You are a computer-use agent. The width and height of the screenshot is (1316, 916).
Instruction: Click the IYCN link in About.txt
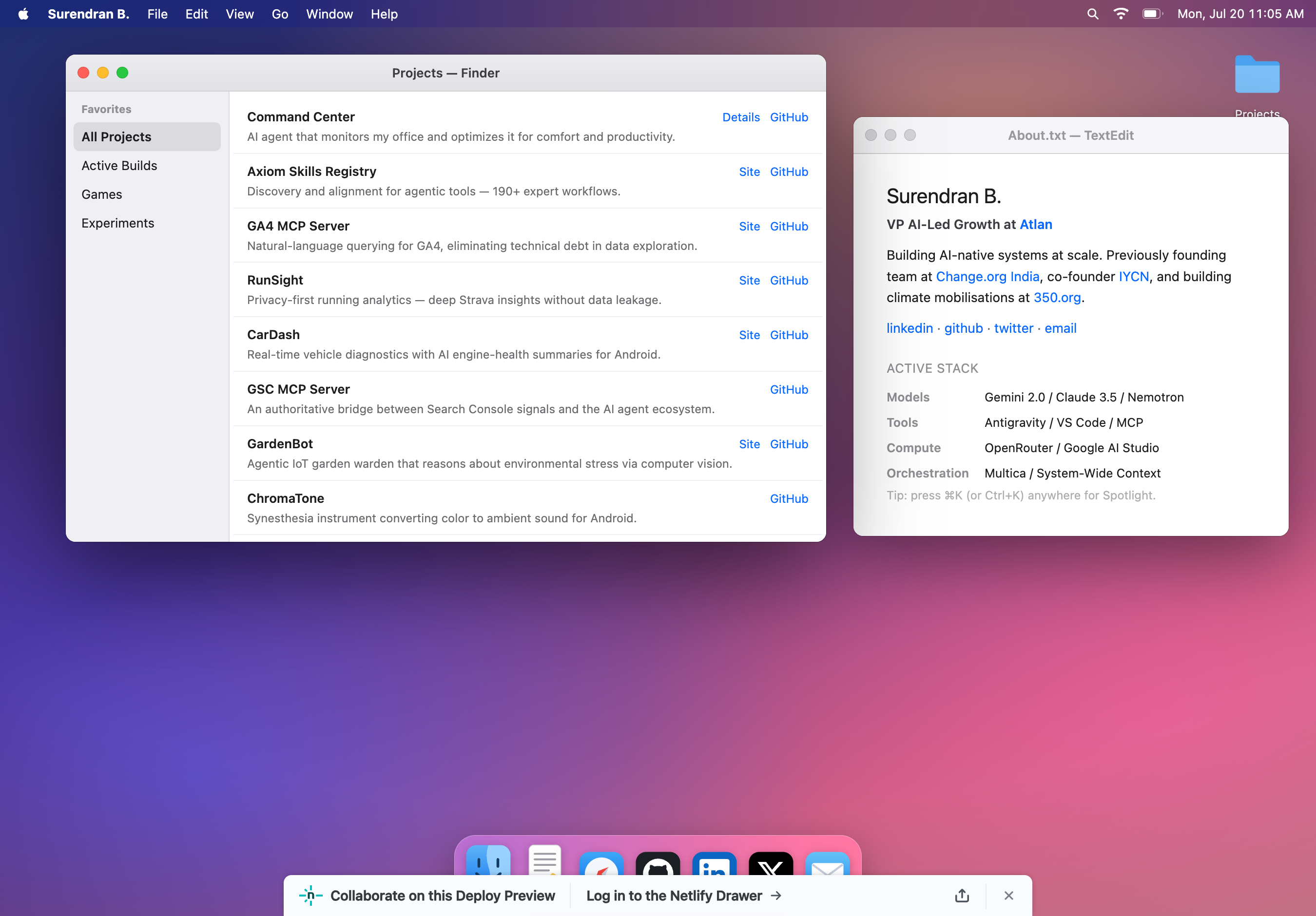pos(1133,276)
